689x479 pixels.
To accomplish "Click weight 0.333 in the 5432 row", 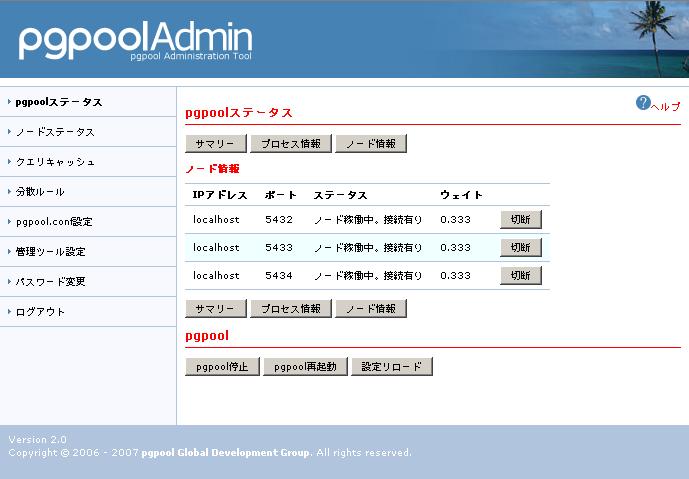I will pos(455,219).
